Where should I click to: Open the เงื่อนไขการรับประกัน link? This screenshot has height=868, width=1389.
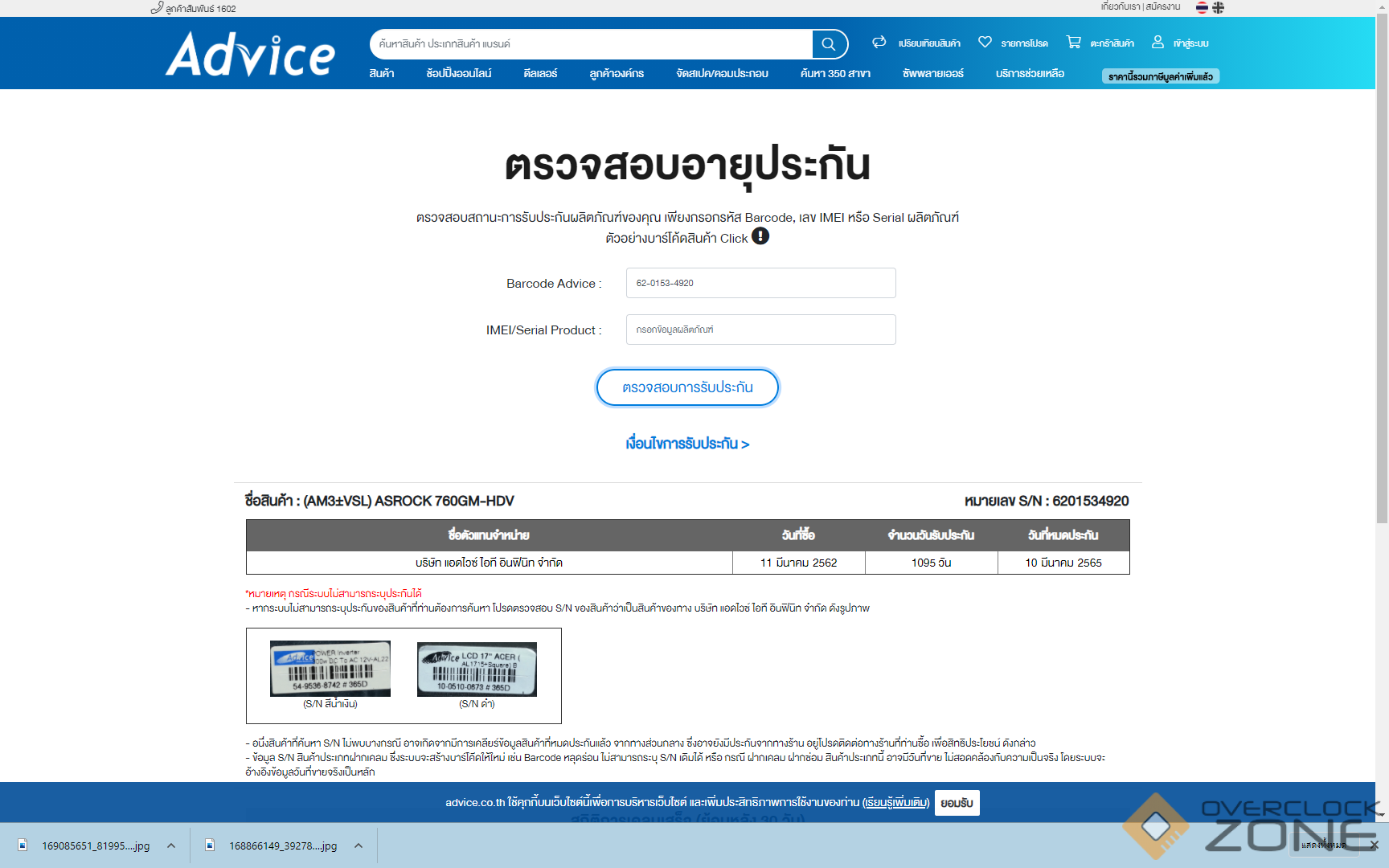pyautogui.click(x=687, y=444)
